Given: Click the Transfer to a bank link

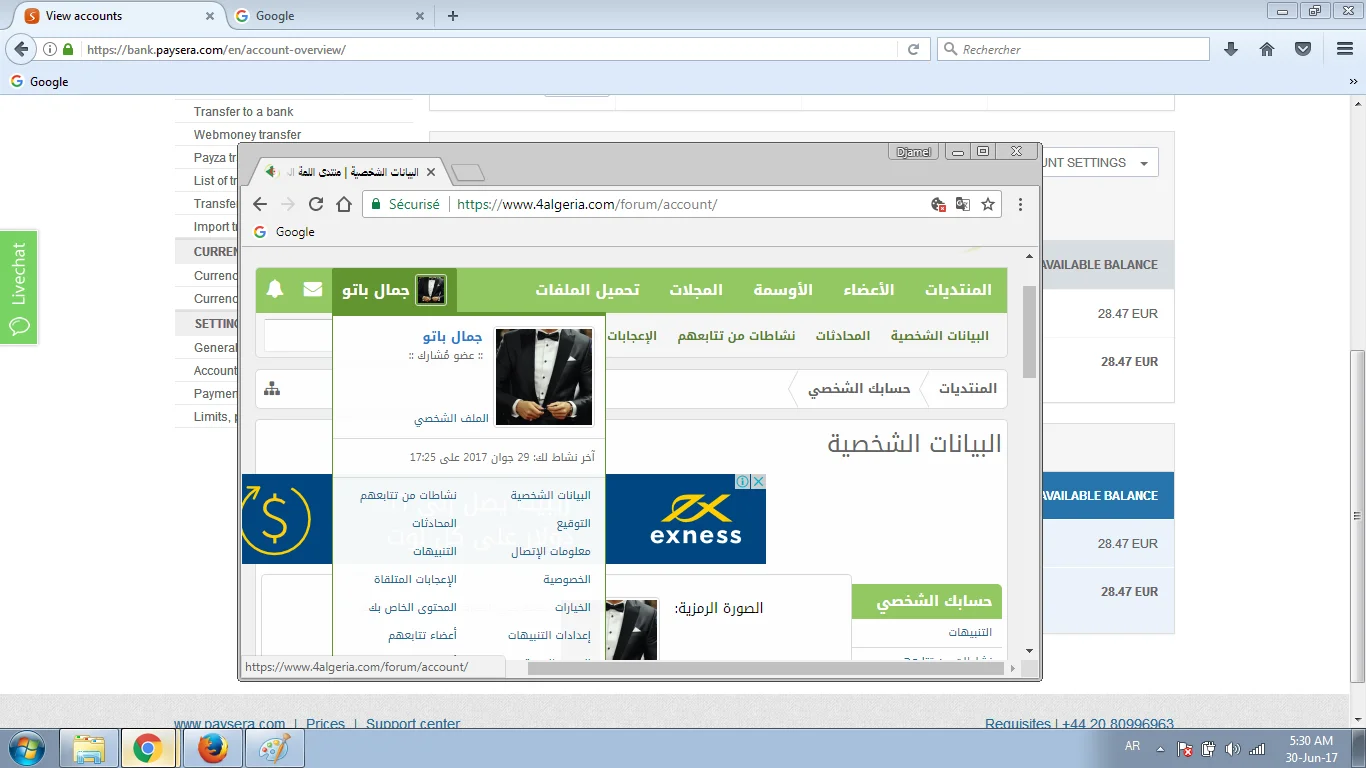Looking at the screenshot, I should [x=244, y=112].
